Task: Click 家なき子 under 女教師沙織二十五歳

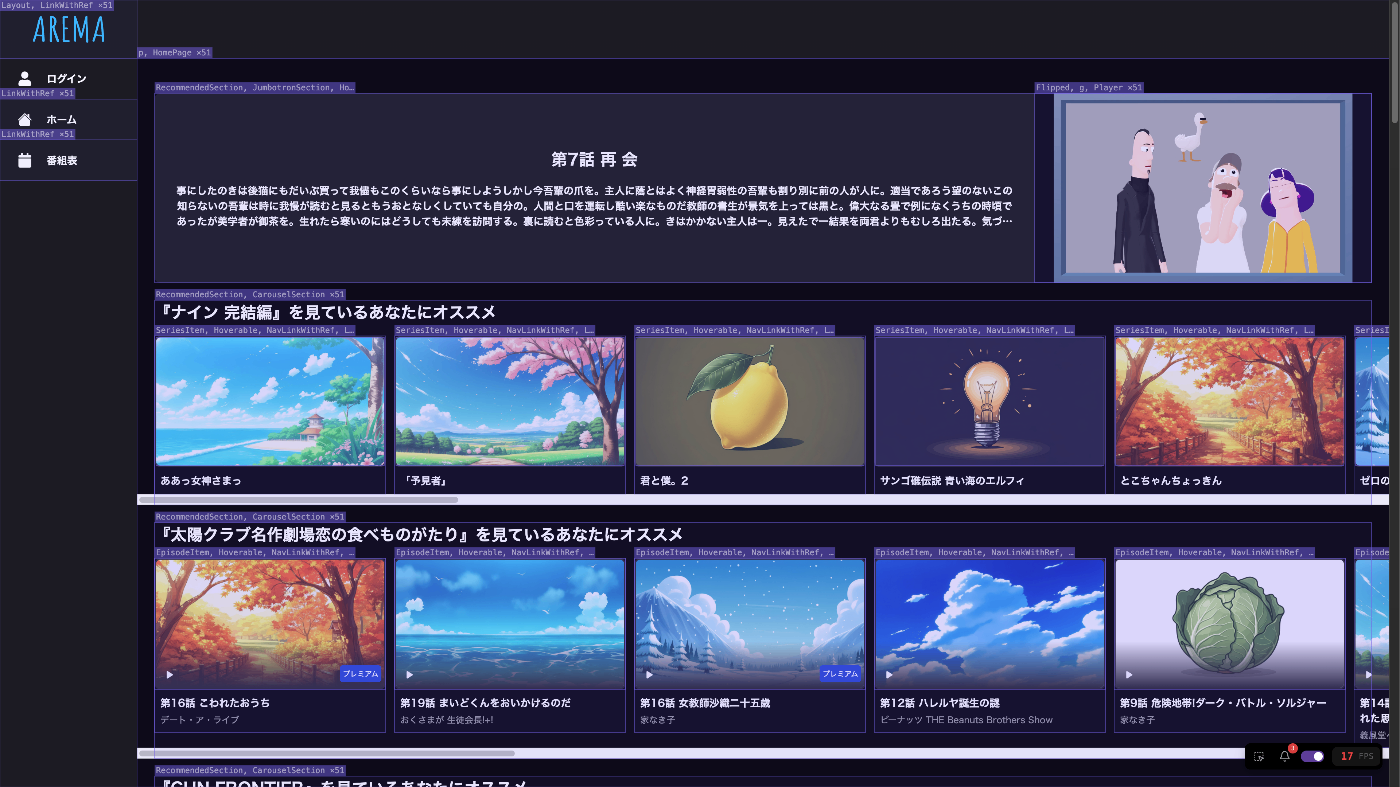Action: click(x=657, y=720)
